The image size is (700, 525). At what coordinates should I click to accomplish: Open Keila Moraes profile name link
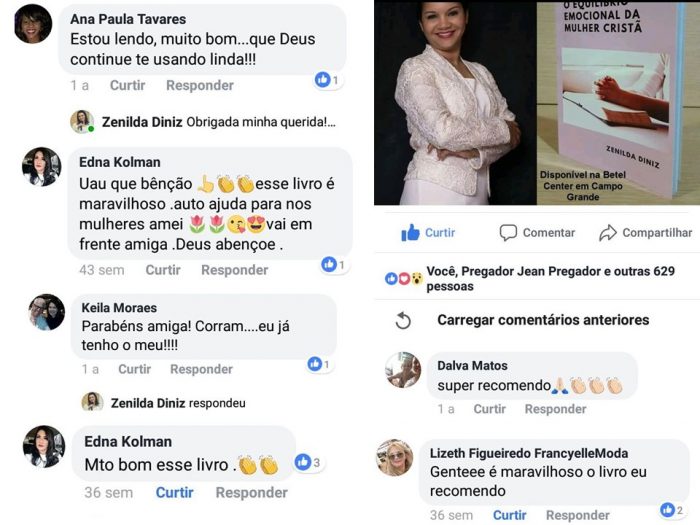tap(119, 308)
